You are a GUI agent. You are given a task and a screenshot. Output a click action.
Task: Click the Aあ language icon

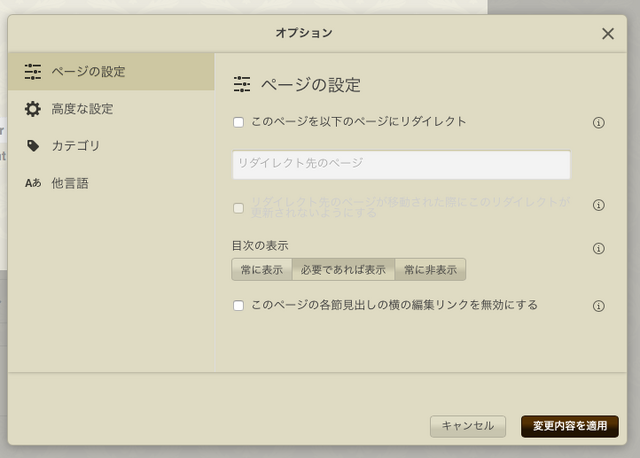coord(33,183)
